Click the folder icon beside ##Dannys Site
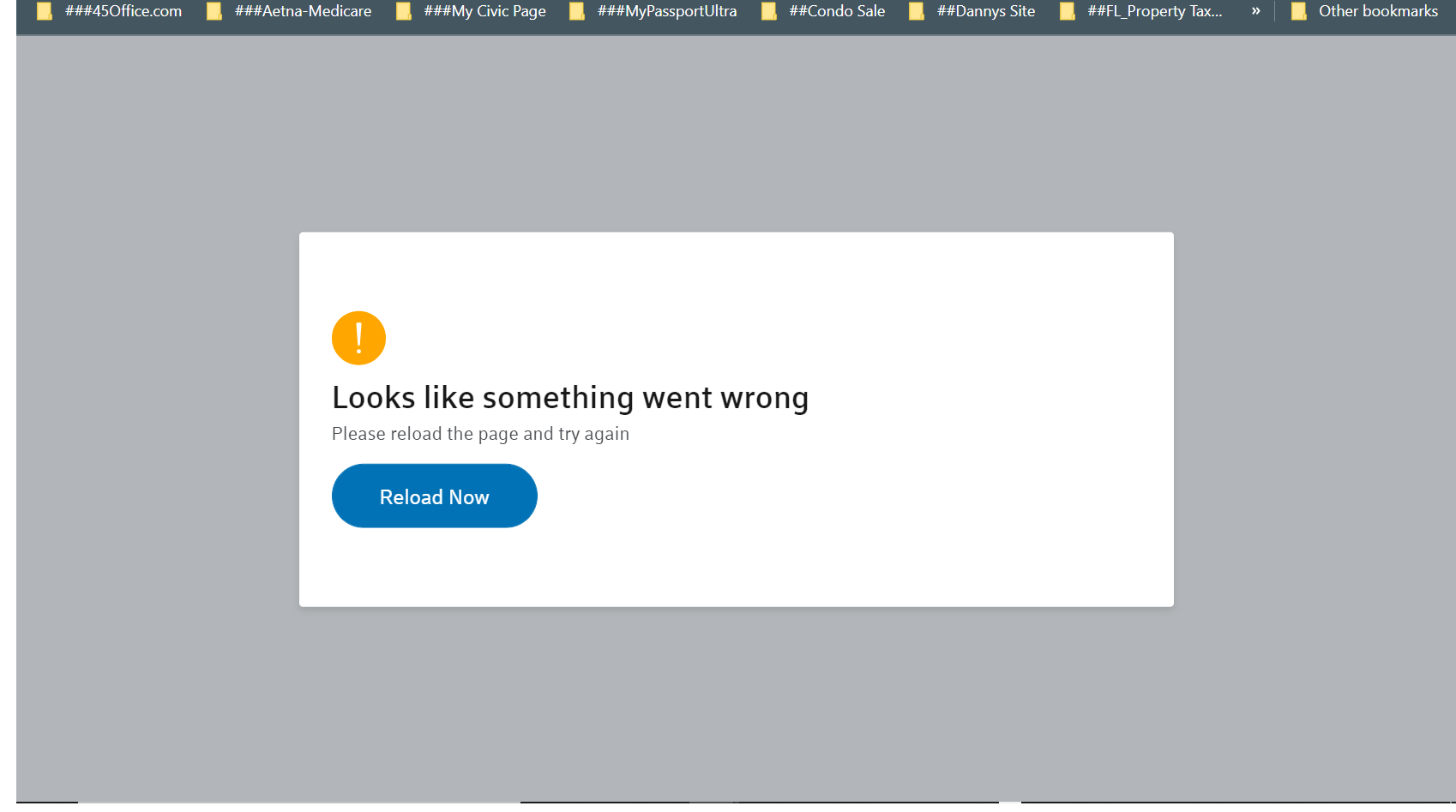This screenshot has height=812, width=1456. (x=917, y=11)
